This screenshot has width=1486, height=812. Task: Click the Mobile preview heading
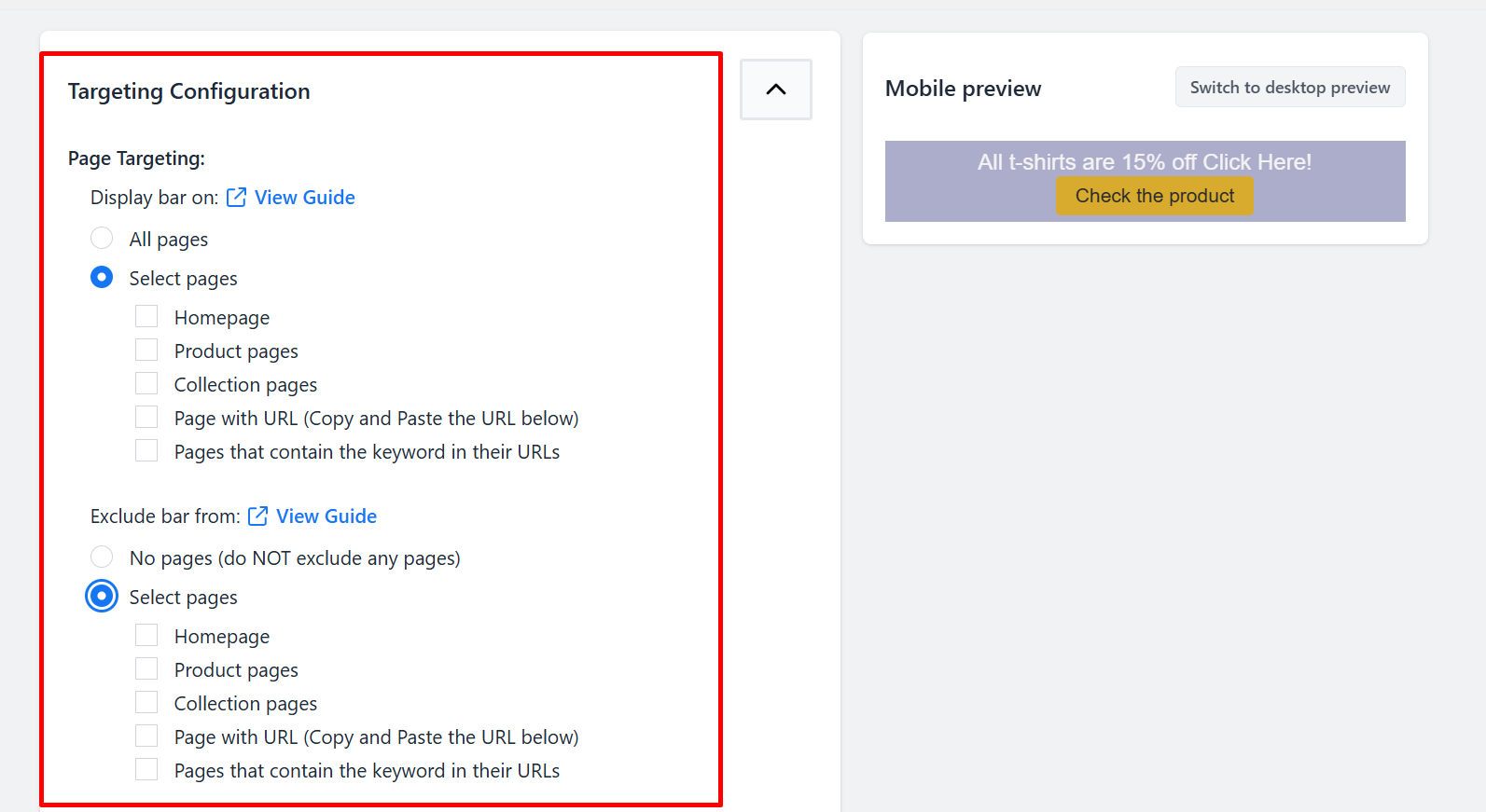tap(963, 89)
